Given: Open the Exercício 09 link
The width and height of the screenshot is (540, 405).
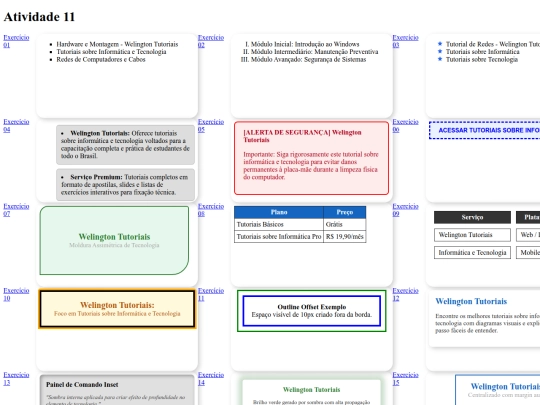Looking at the screenshot, I should 405,210.
